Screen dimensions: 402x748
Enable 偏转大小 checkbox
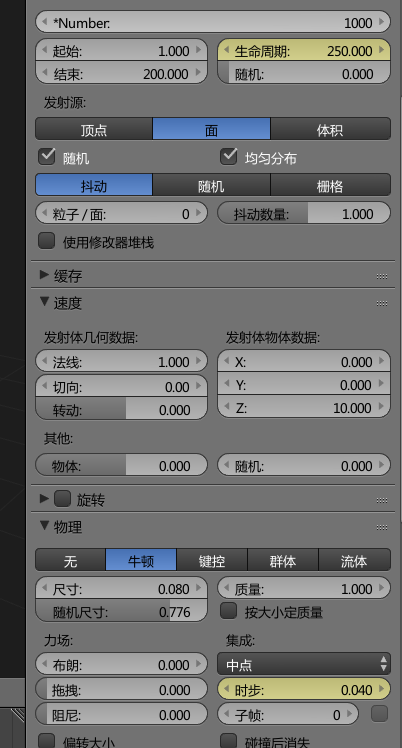[47, 741]
